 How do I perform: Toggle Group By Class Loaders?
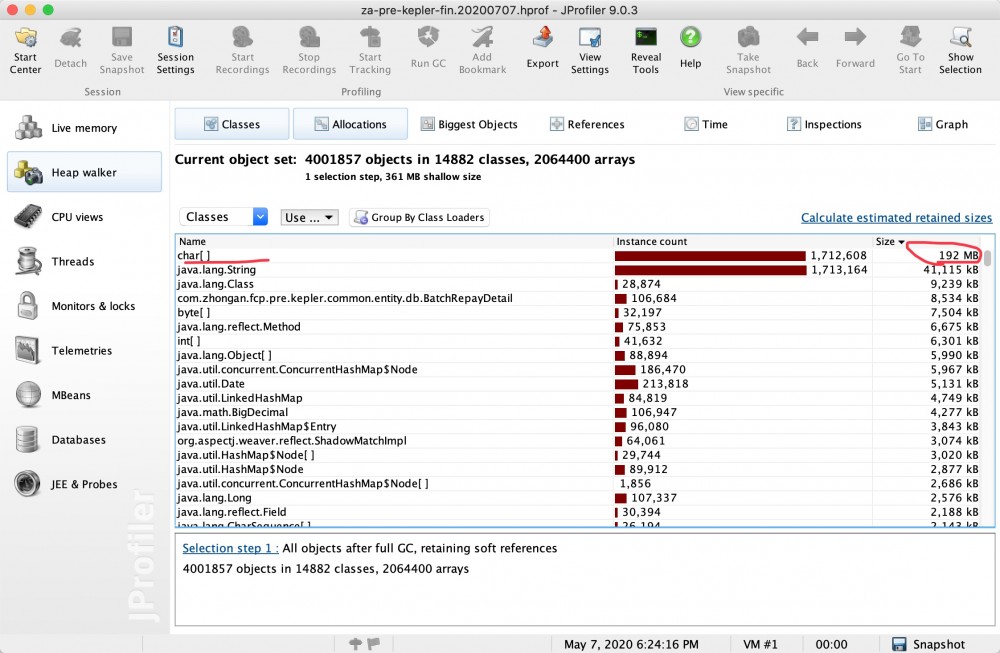(x=419, y=217)
